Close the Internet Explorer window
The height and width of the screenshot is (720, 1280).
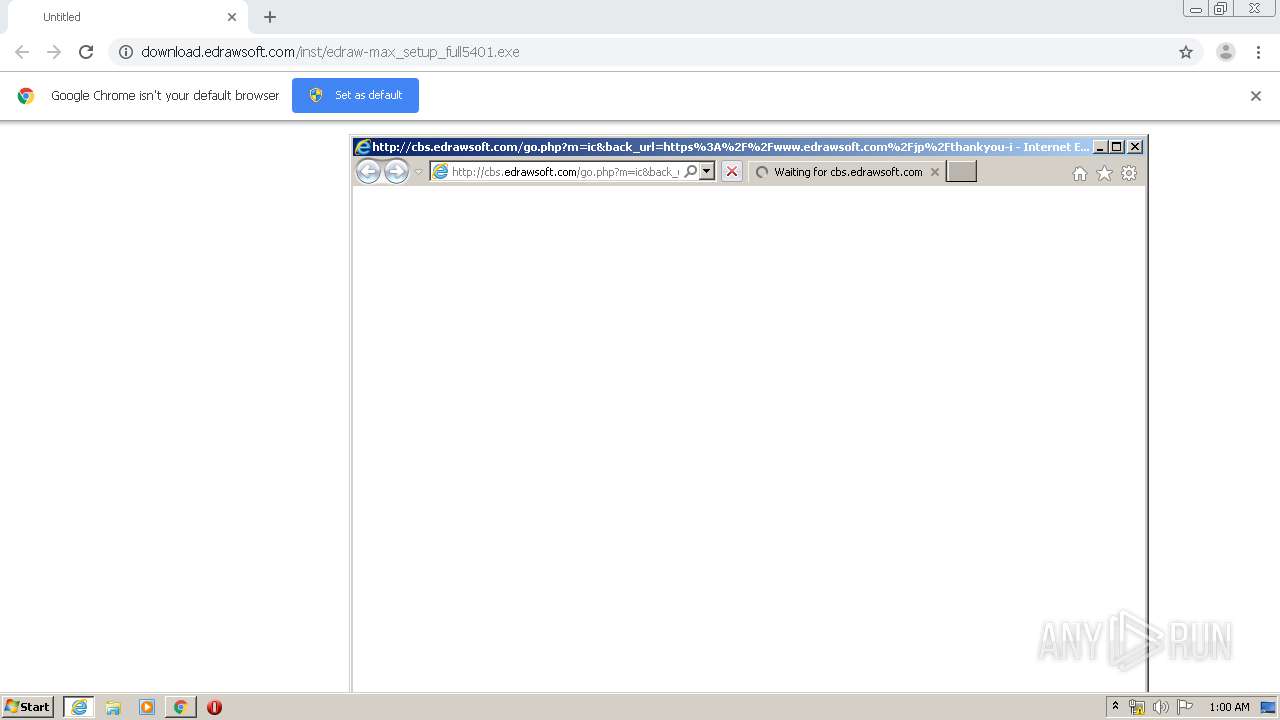point(1135,147)
